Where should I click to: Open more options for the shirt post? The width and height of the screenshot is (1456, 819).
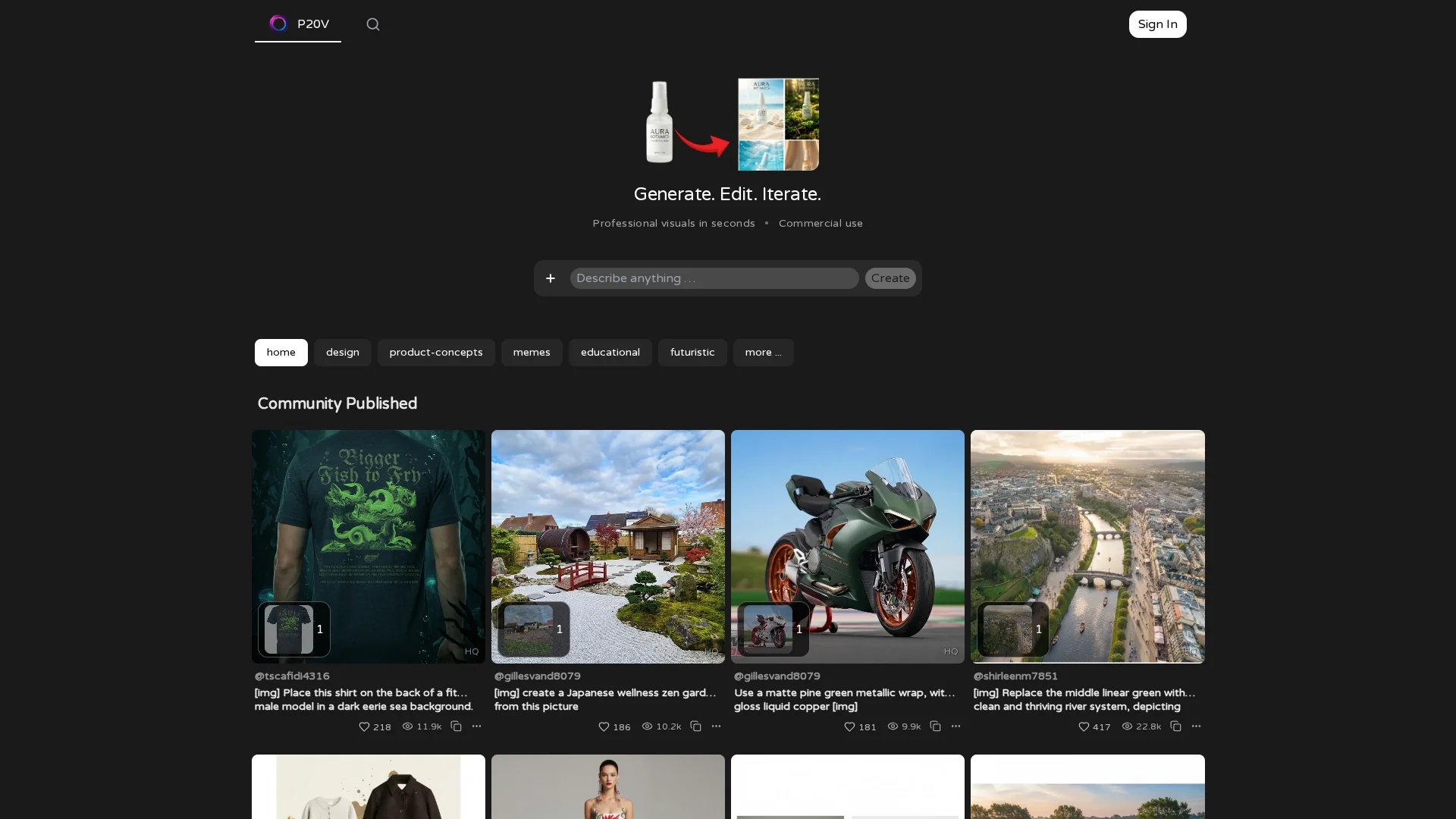[476, 726]
